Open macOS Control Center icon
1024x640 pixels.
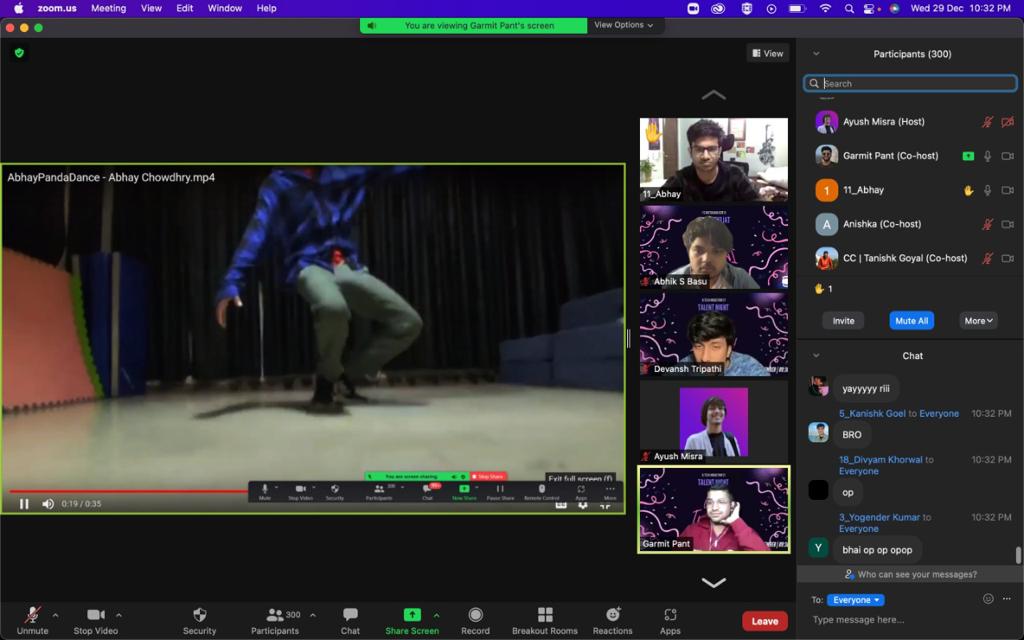pos(869,8)
